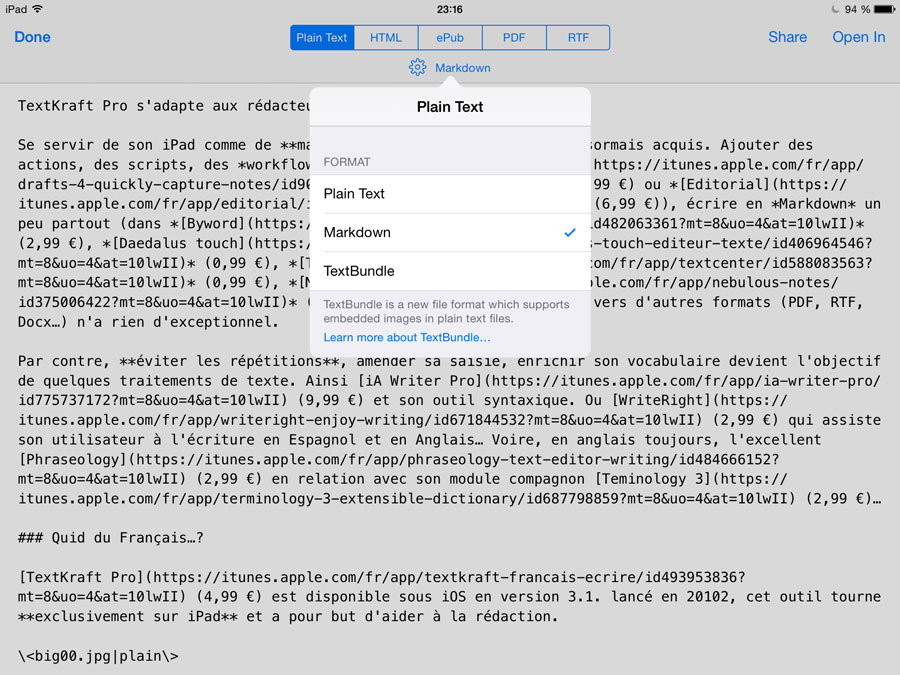Tap the '[Phraseology]' link text in preview
This screenshot has height=675, width=900.
72,460
